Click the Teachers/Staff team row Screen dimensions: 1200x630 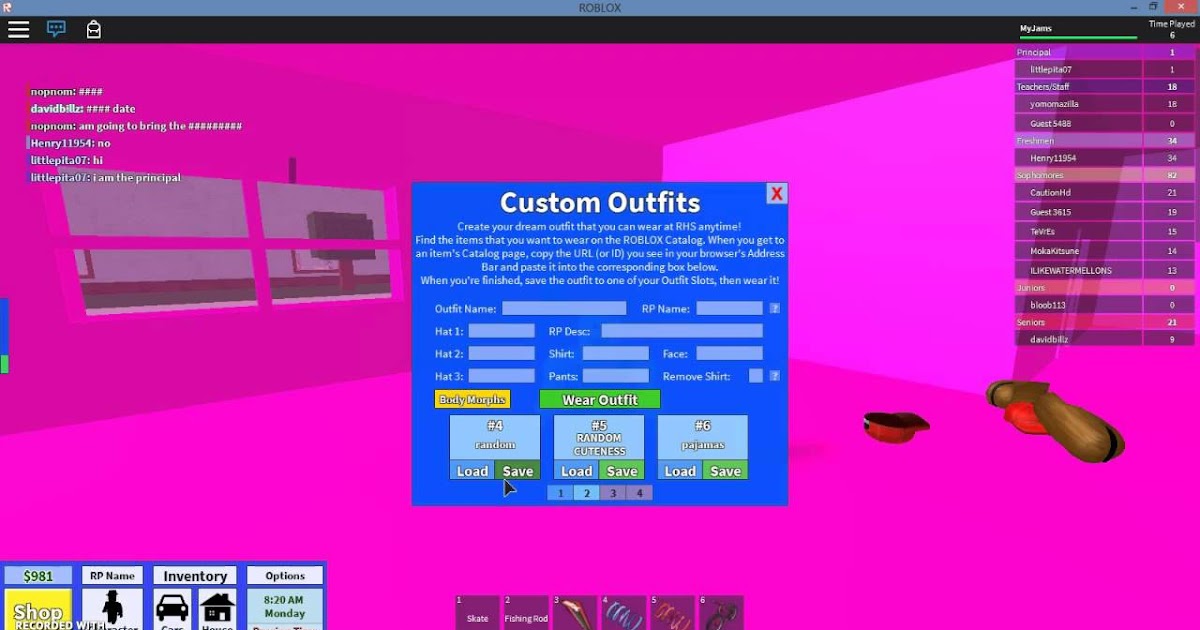(x=1105, y=87)
